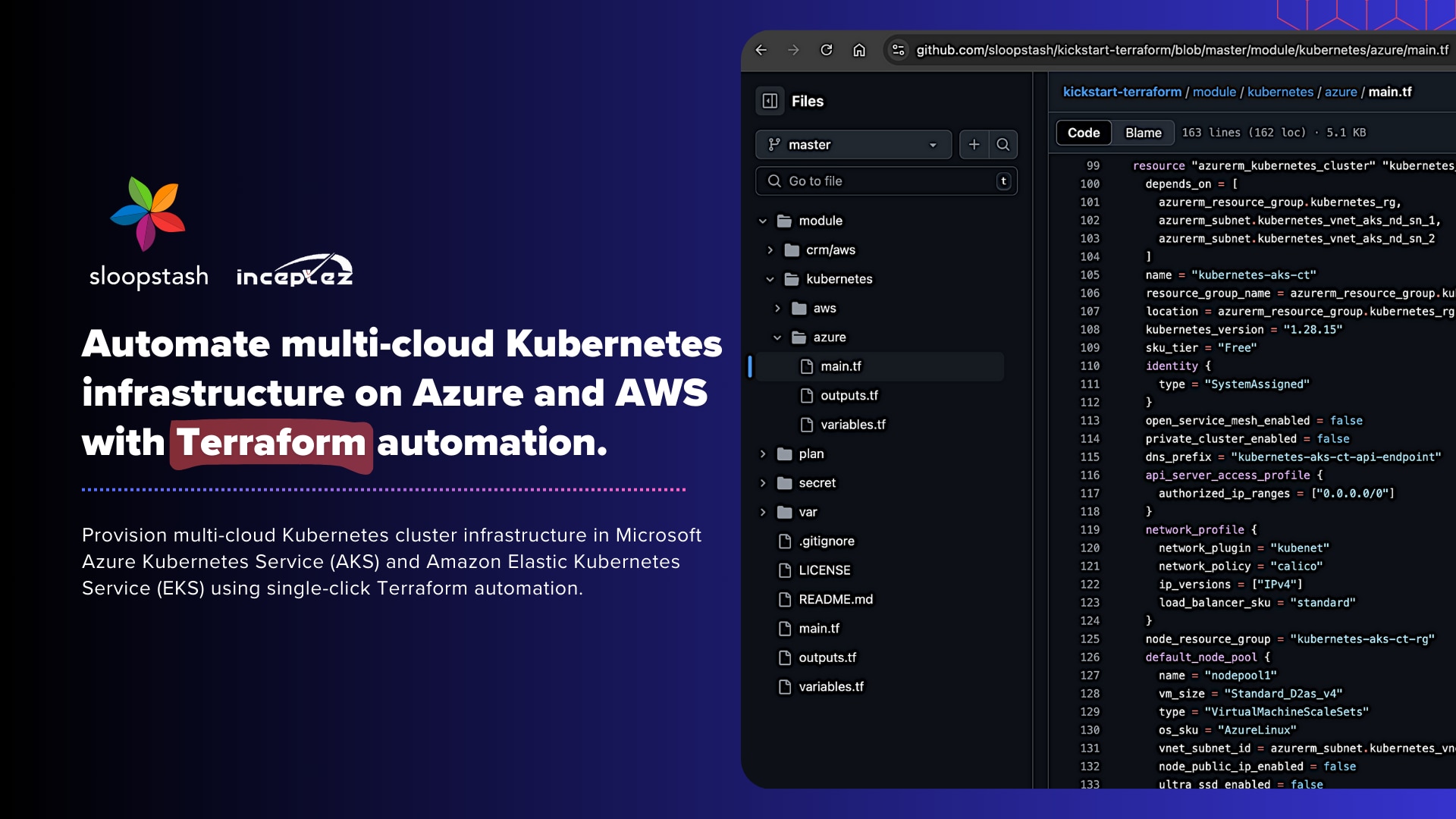Open the master branch dropdown

point(853,145)
